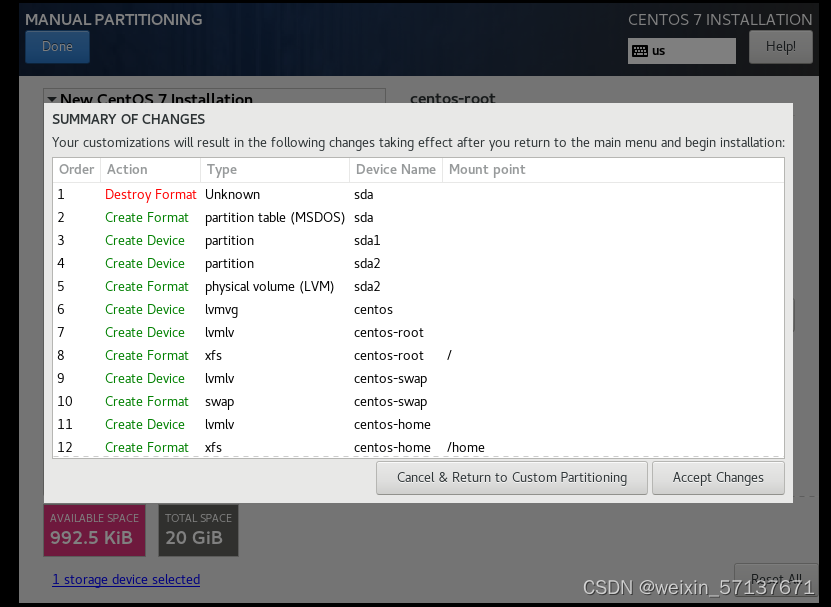Click the 'swap' type entry

(x=219, y=402)
